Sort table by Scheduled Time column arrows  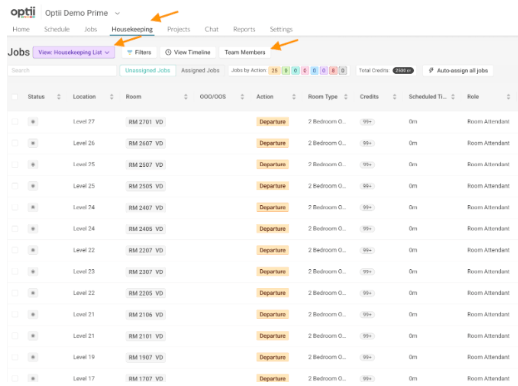pyautogui.click(x=453, y=97)
